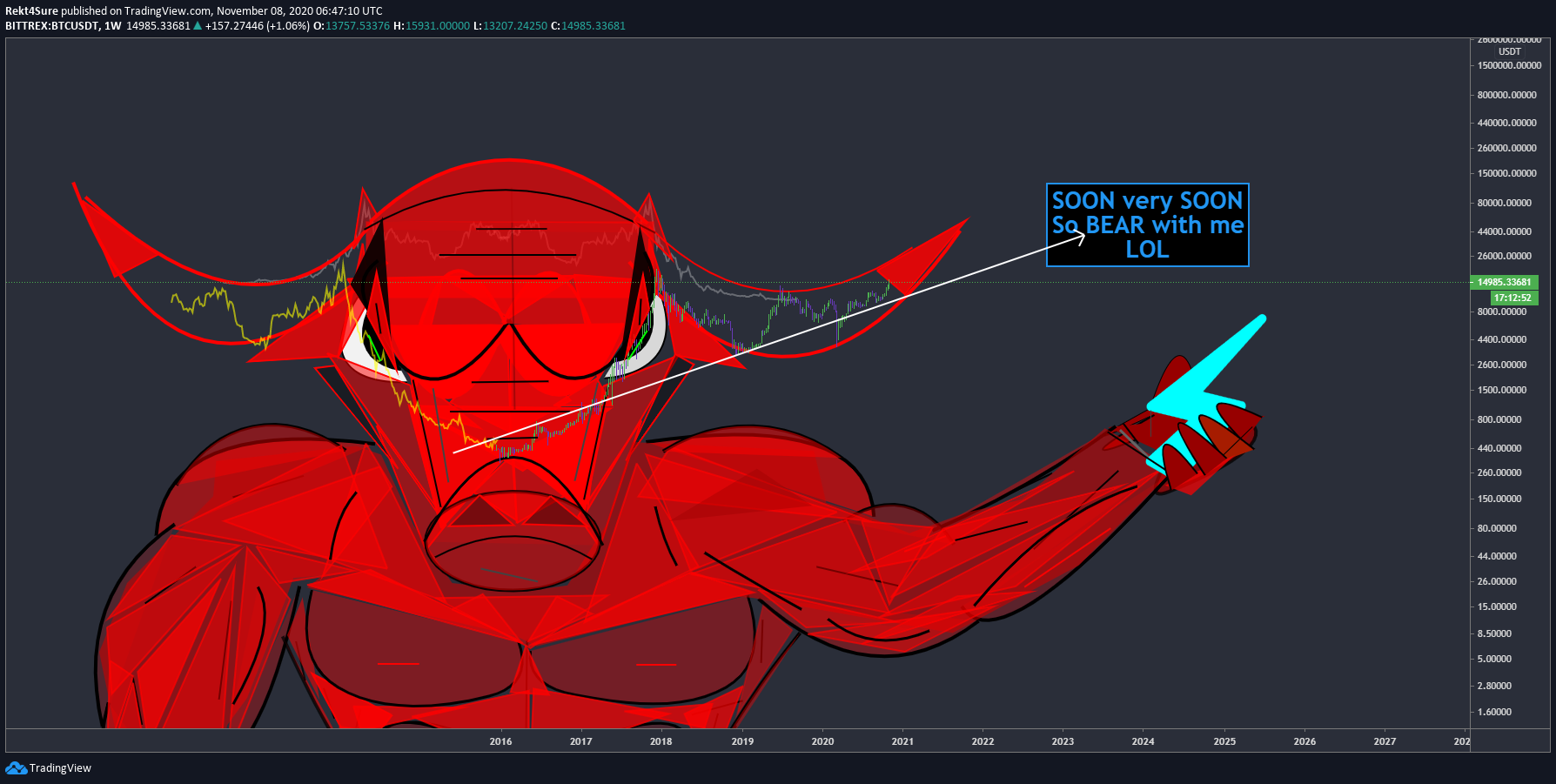Click the 2.80000 price axis label
Image resolution: width=1556 pixels, height=784 pixels.
[1494, 686]
